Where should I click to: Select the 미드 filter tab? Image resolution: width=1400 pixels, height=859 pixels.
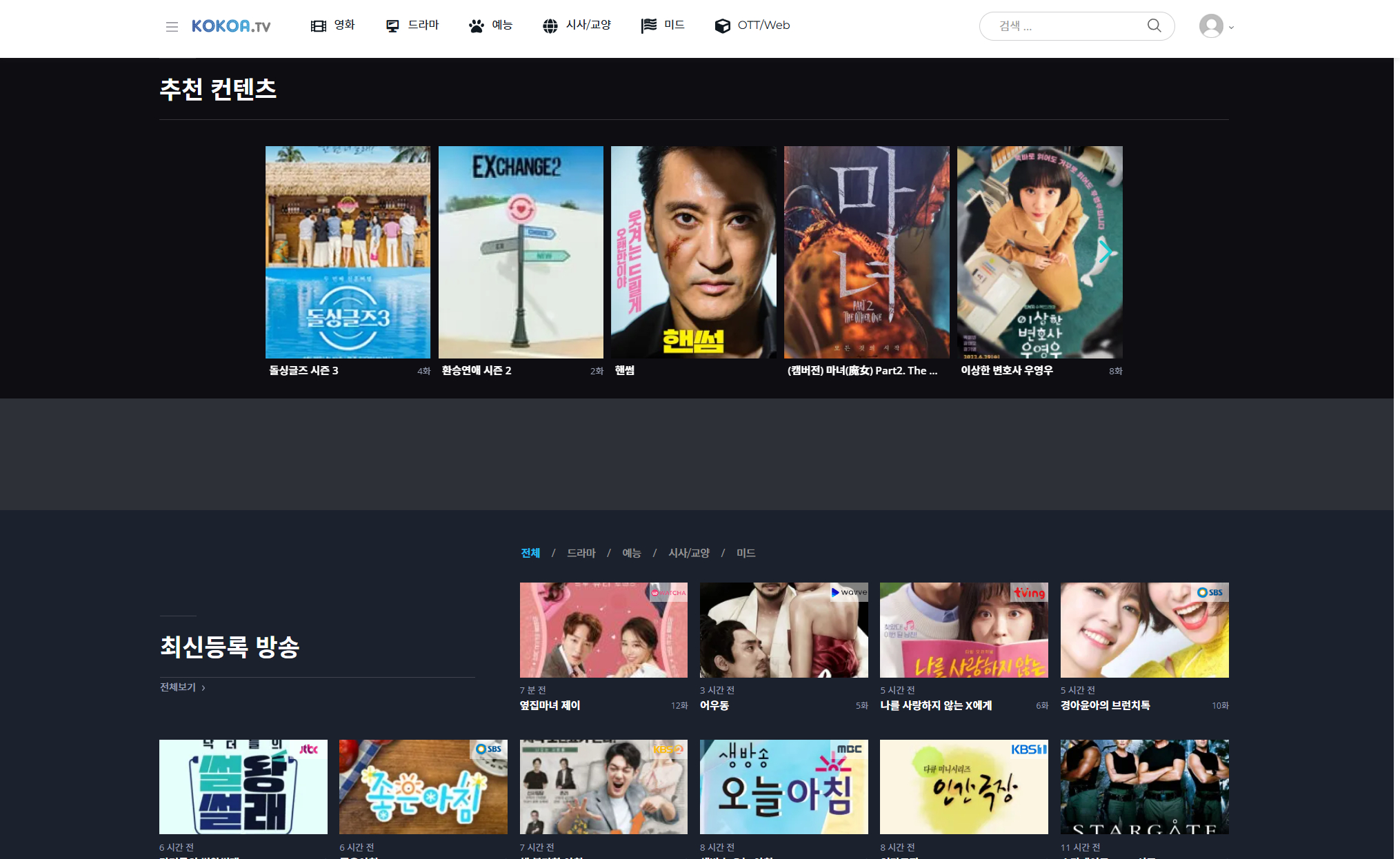click(746, 553)
